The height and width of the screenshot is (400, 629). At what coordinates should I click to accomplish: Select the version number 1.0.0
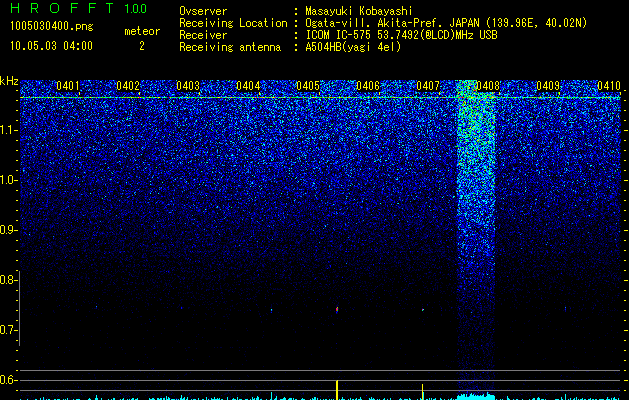(136, 8)
